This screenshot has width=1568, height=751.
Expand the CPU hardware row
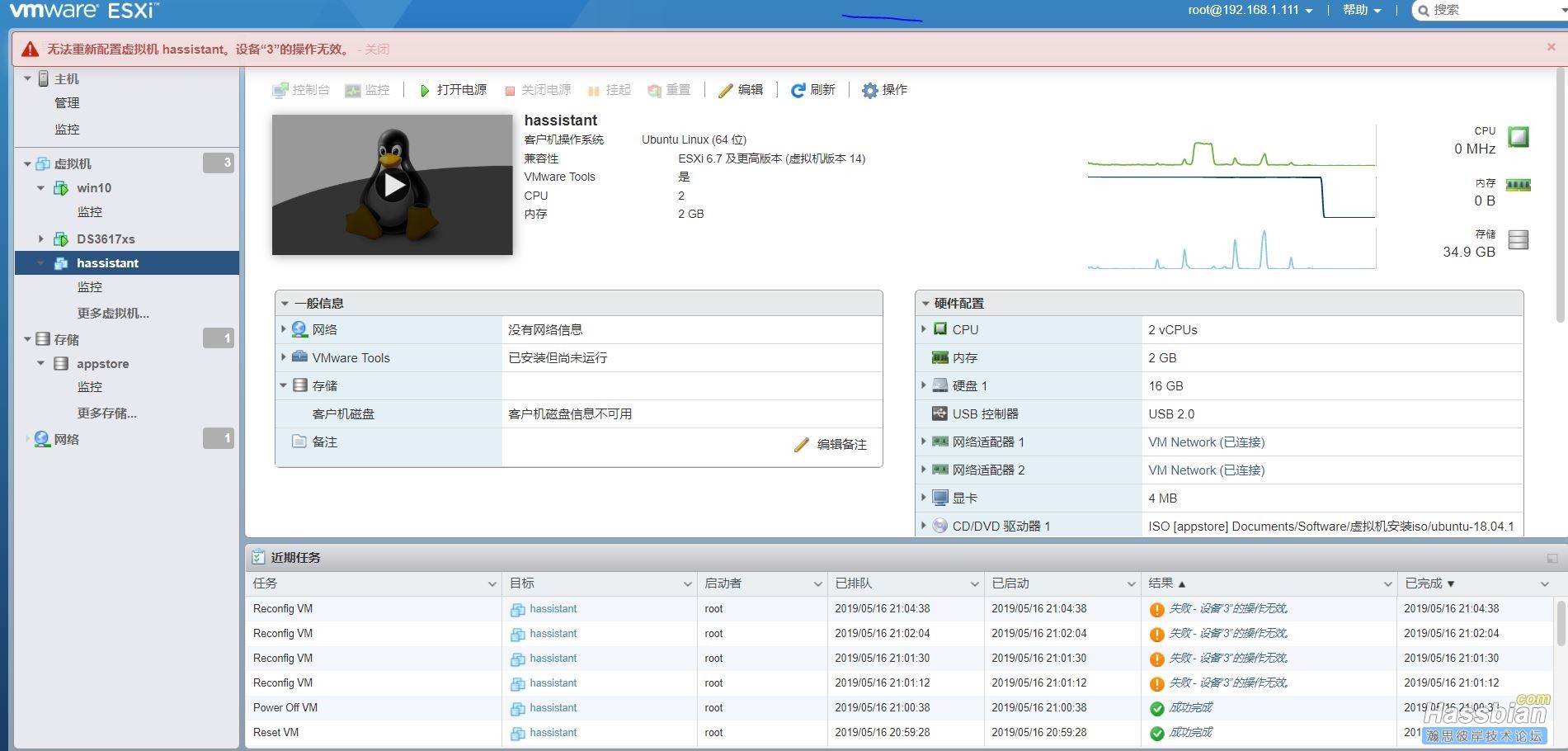tap(924, 329)
